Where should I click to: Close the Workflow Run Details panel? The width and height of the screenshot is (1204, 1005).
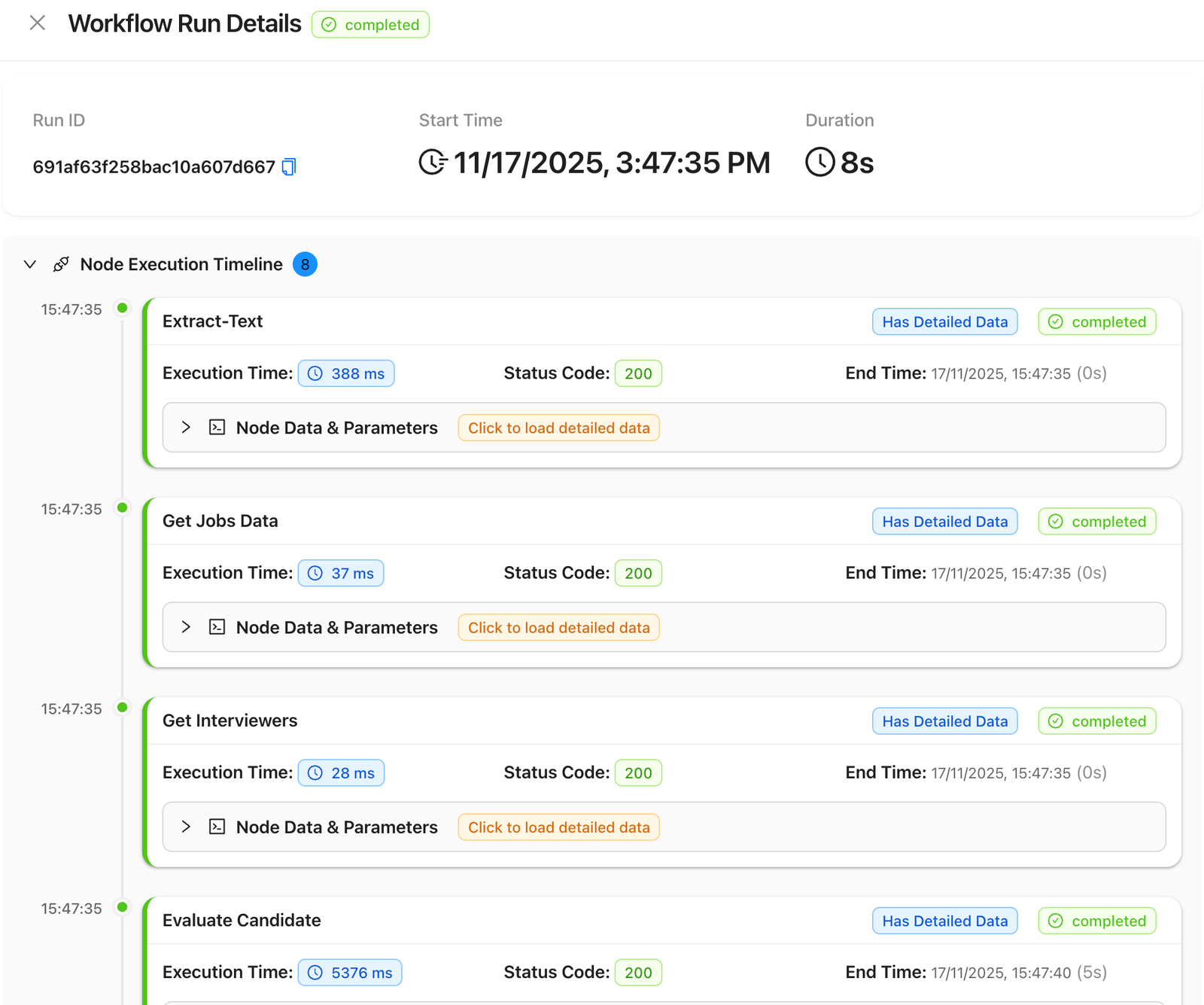click(x=37, y=23)
